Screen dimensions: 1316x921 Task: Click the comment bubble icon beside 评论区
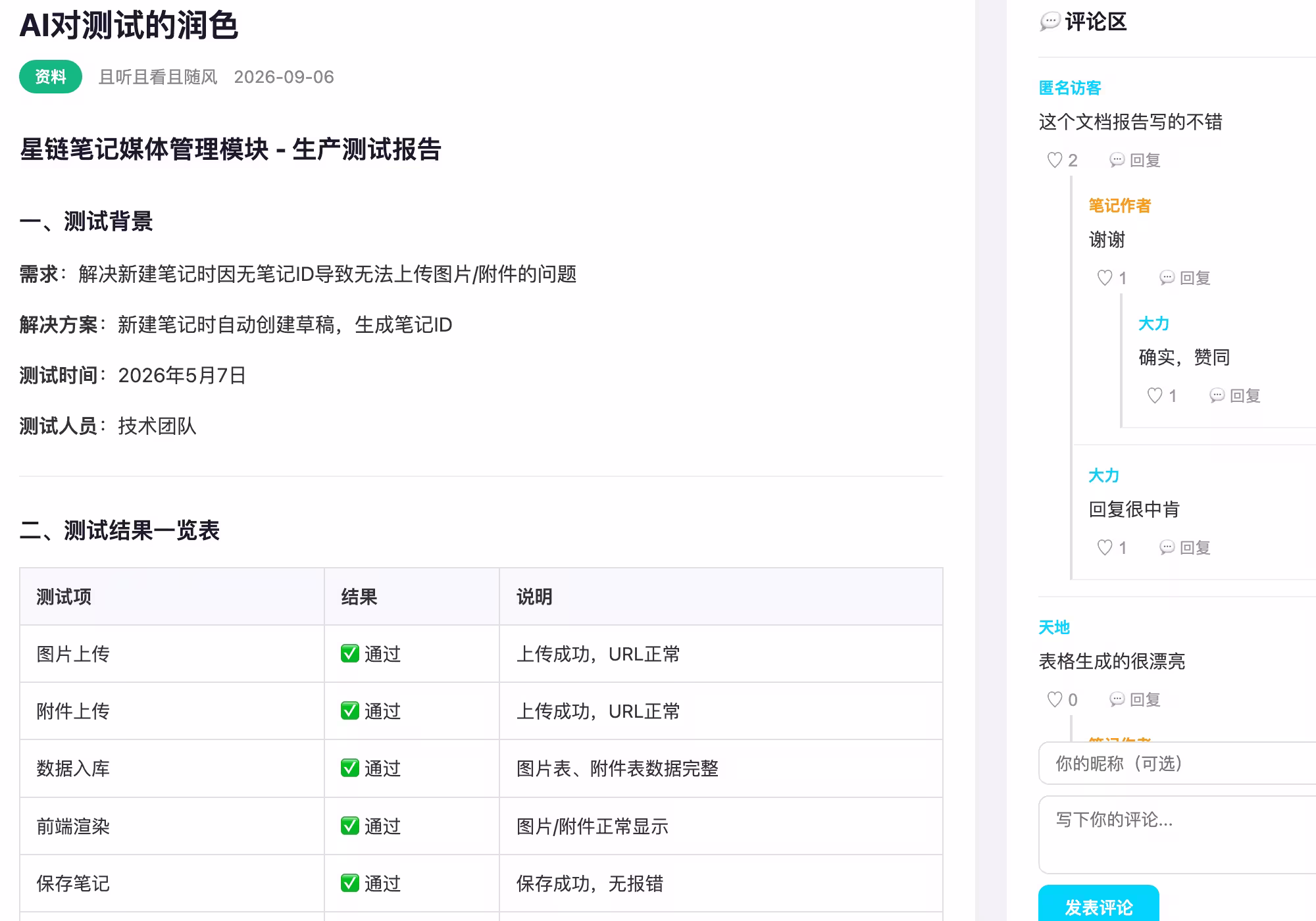click(1050, 22)
